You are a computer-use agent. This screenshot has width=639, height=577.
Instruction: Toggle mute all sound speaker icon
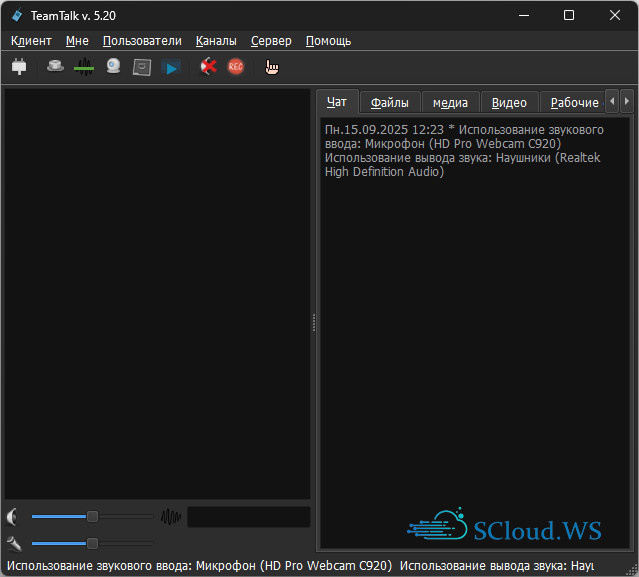(x=207, y=67)
